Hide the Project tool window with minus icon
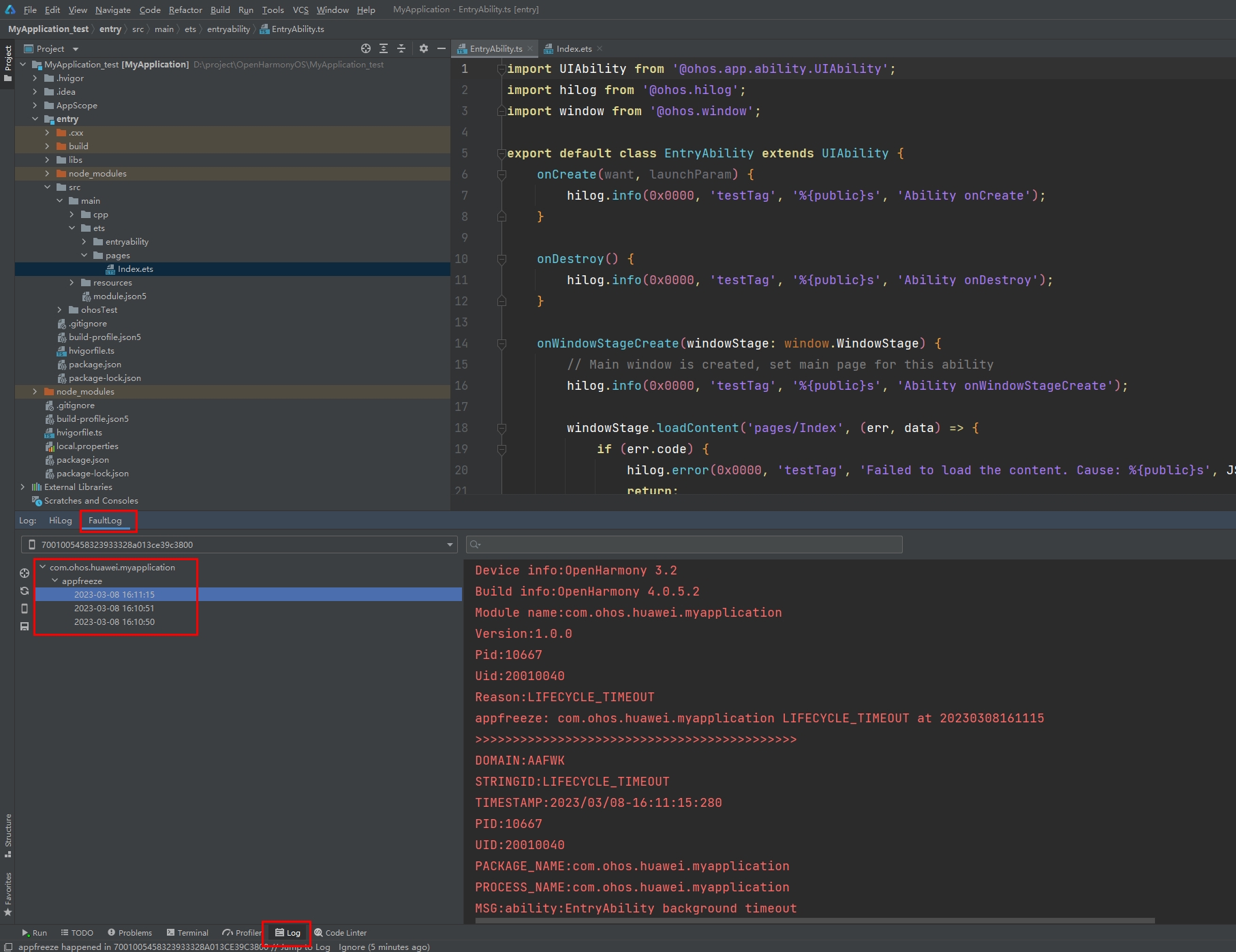Viewport: 1236px width, 952px height. point(442,48)
